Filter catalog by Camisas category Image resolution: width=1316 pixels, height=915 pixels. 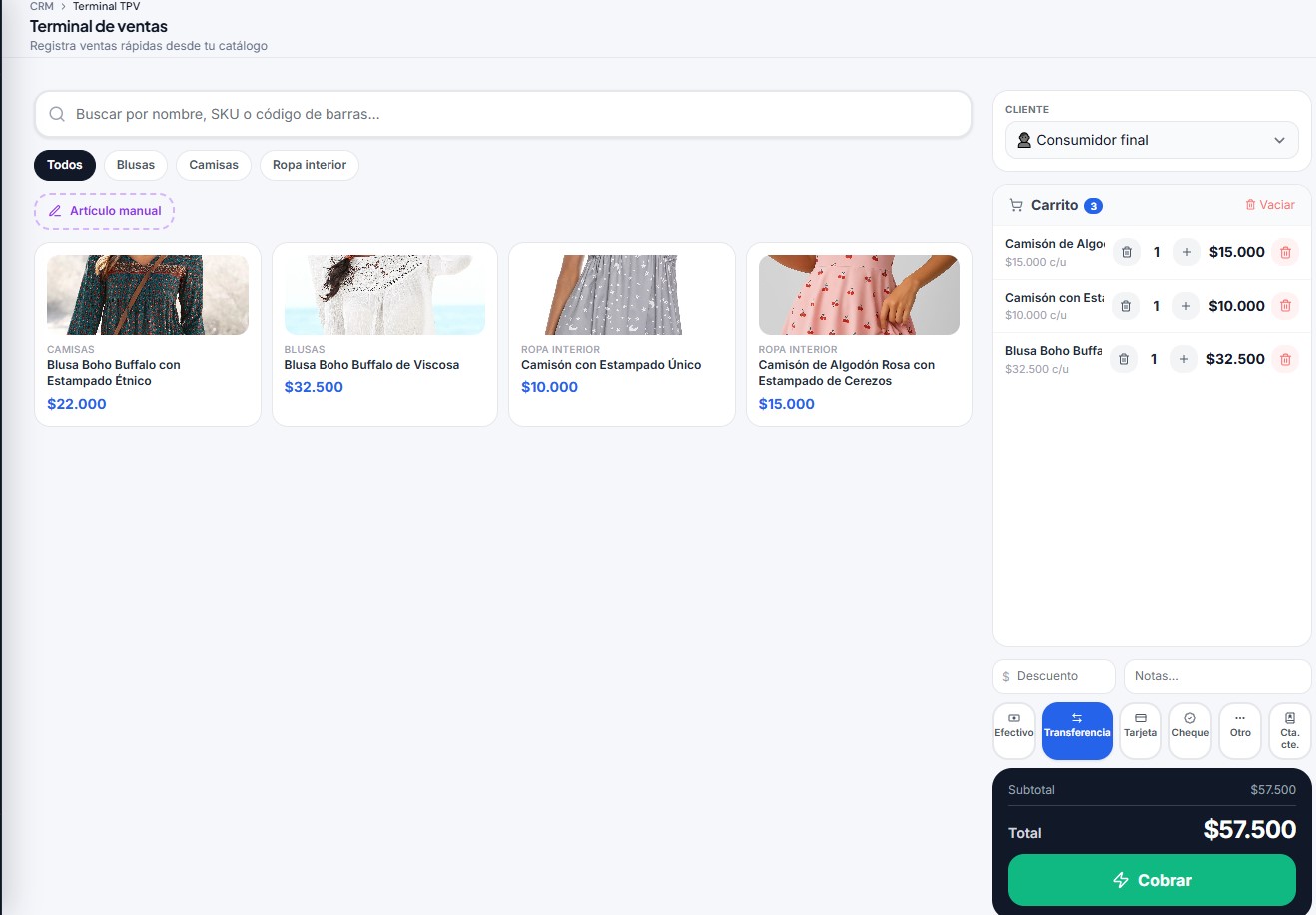(214, 165)
